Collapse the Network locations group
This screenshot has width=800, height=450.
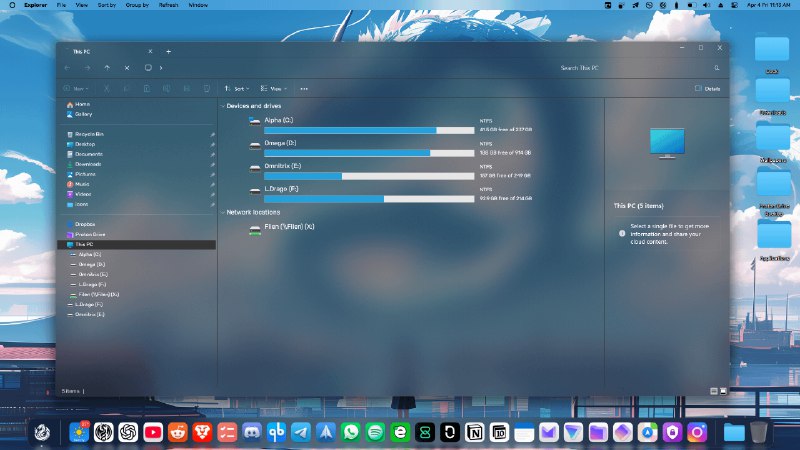223,212
